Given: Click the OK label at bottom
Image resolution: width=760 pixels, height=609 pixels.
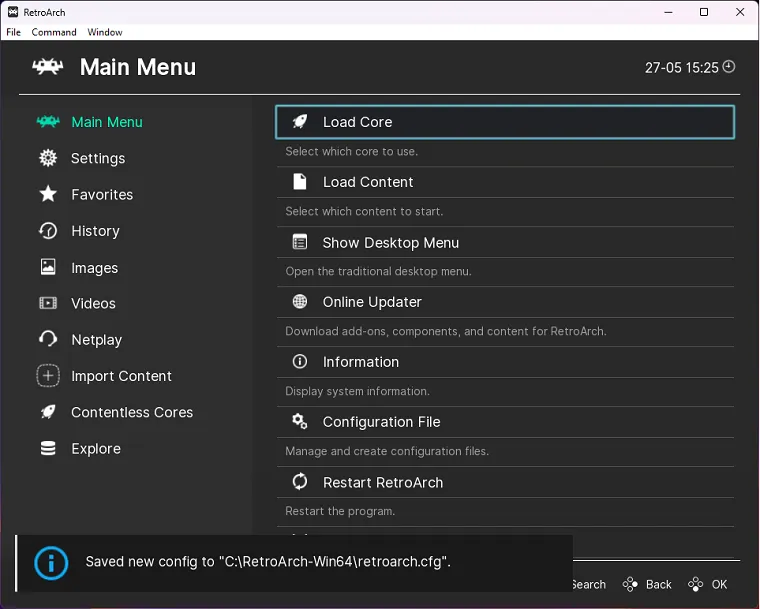Looking at the screenshot, I should [x=719, y=584].
